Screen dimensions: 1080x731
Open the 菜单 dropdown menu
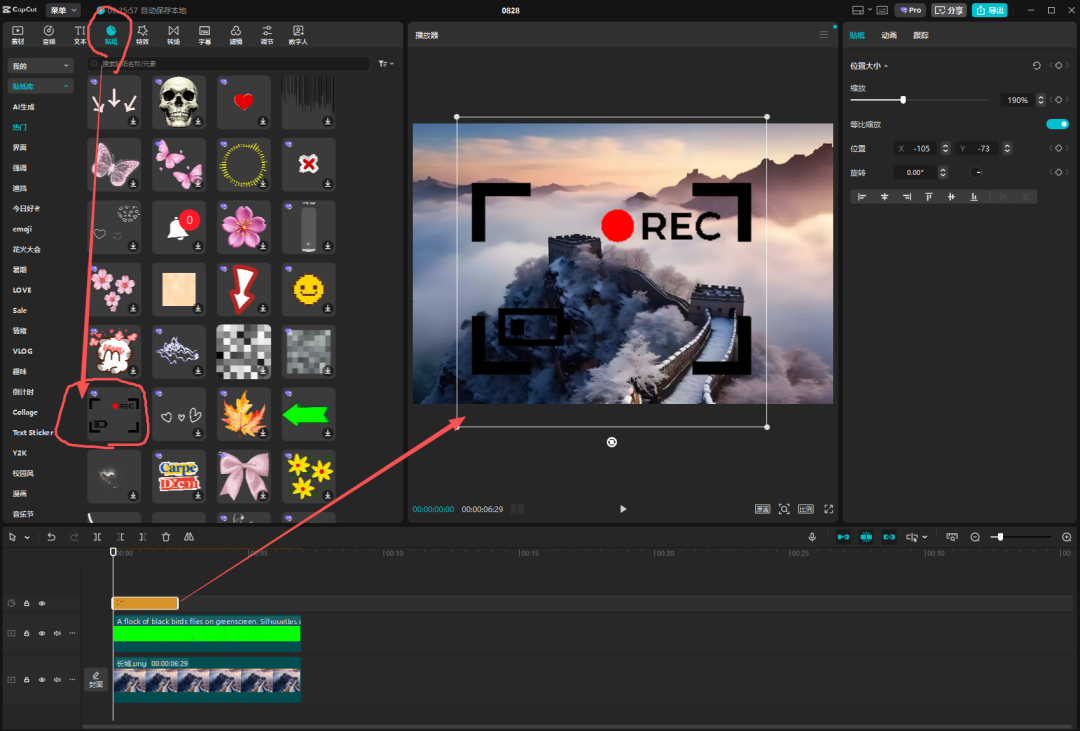[64, 10]
